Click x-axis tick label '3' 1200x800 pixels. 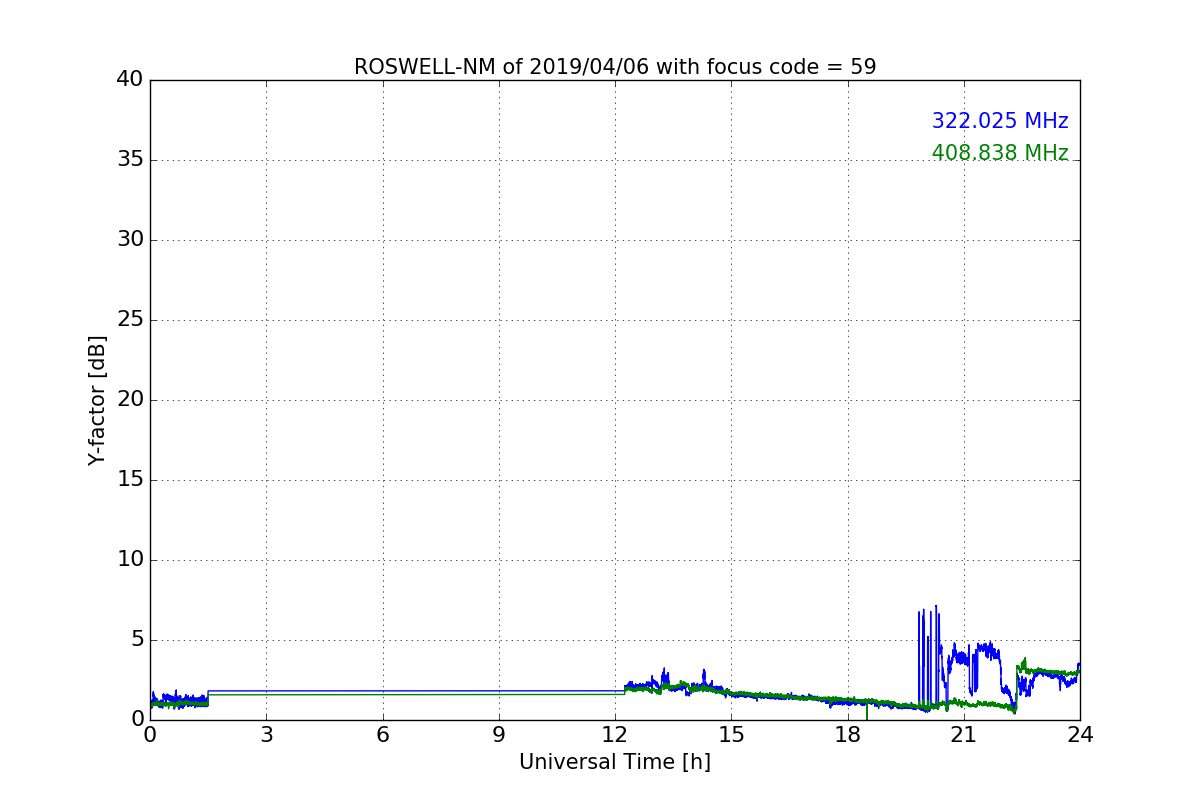click(x=266, y=735)
